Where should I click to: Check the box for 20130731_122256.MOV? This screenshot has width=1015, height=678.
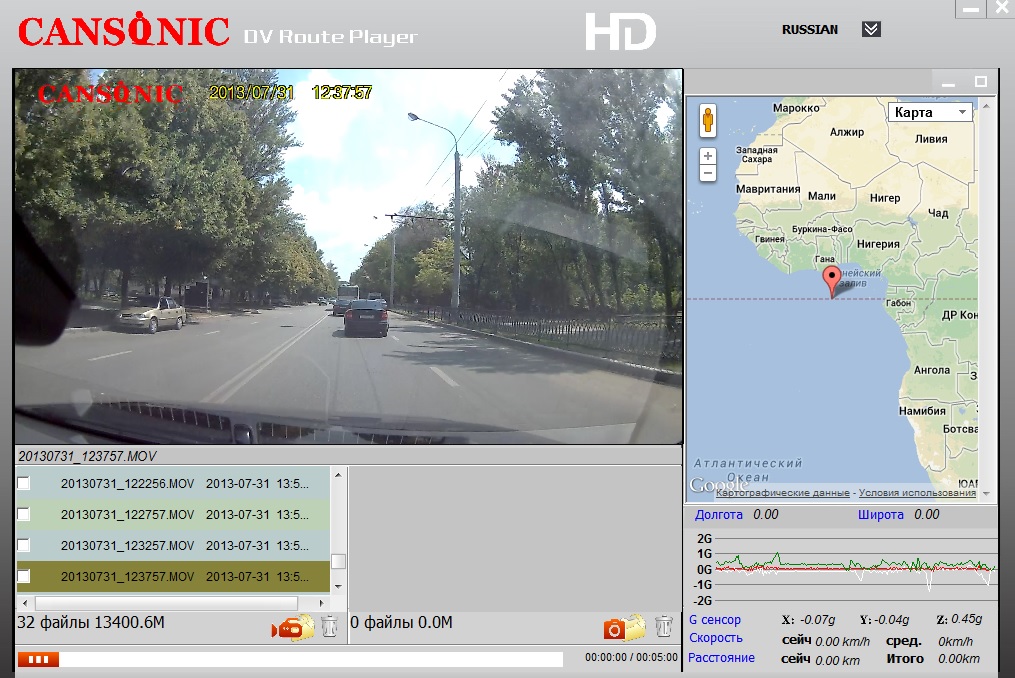click(24, 483)
